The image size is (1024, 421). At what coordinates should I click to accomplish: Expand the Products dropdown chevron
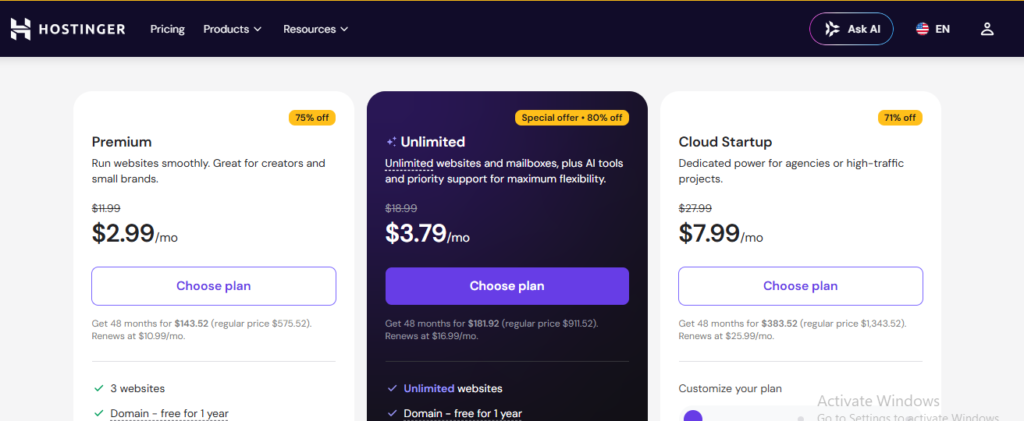[257, 29]
